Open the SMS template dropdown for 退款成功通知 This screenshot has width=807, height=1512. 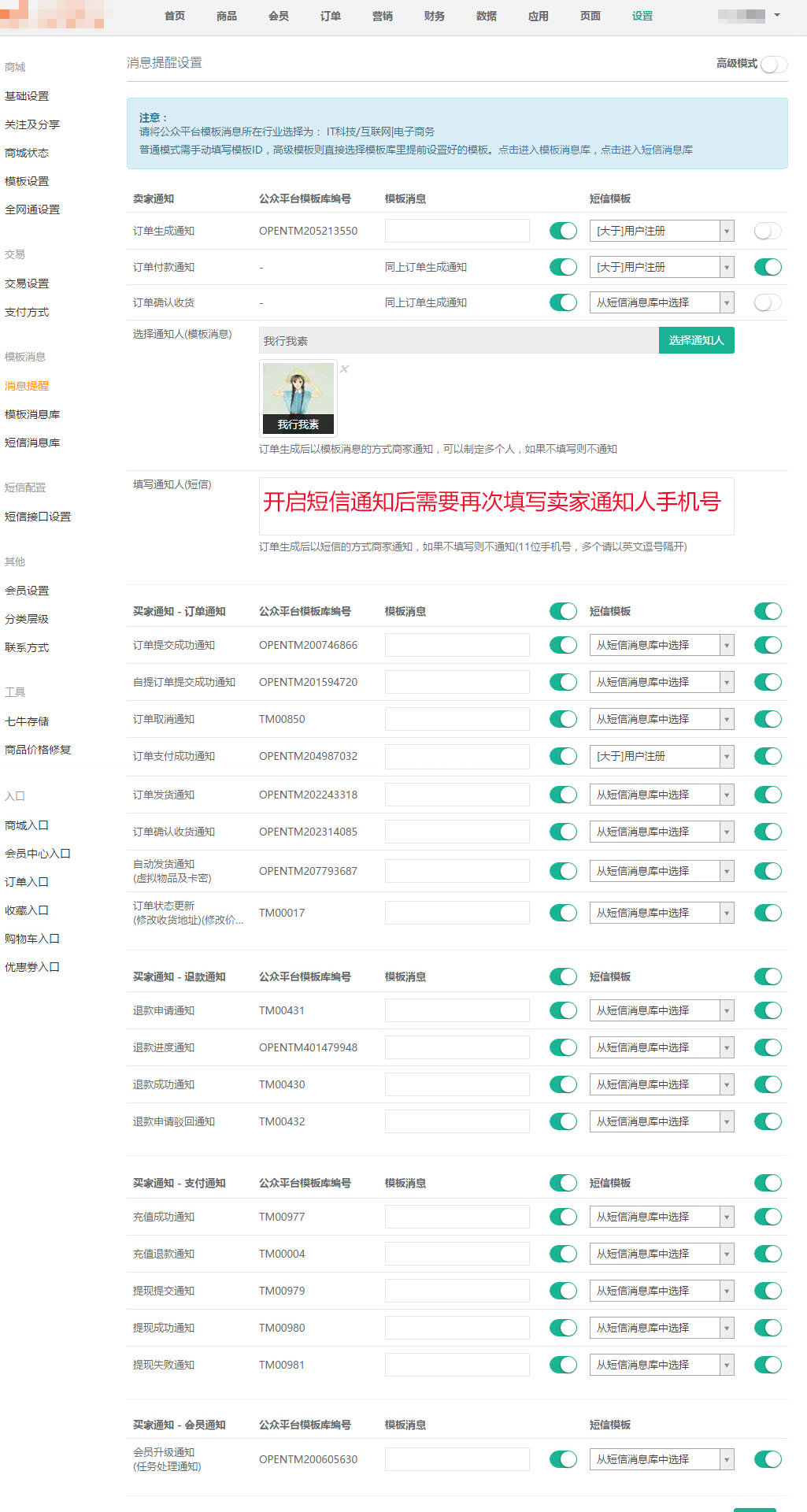tap(661, 1084)
